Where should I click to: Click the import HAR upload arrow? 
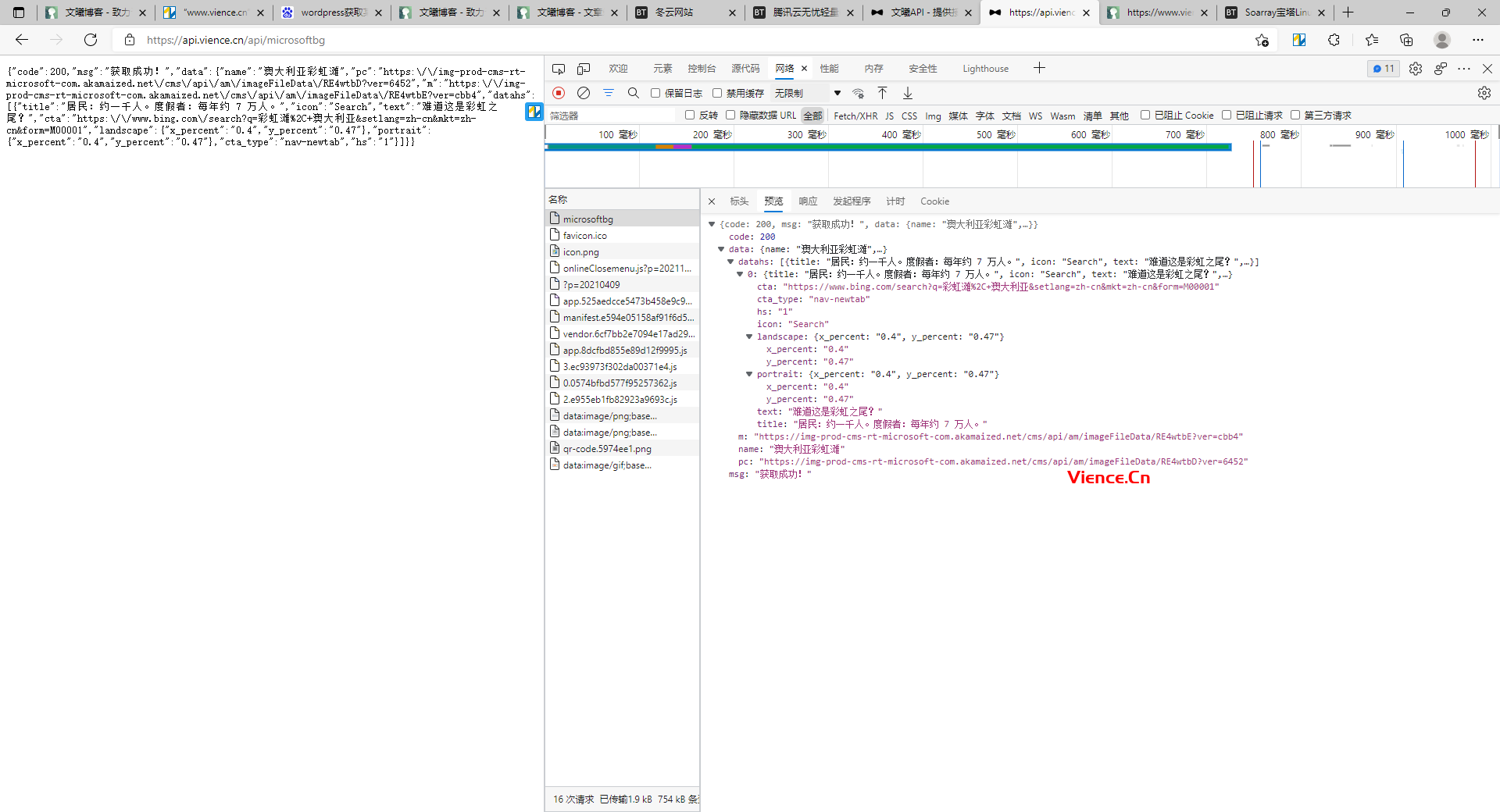(x=883, y=93)
